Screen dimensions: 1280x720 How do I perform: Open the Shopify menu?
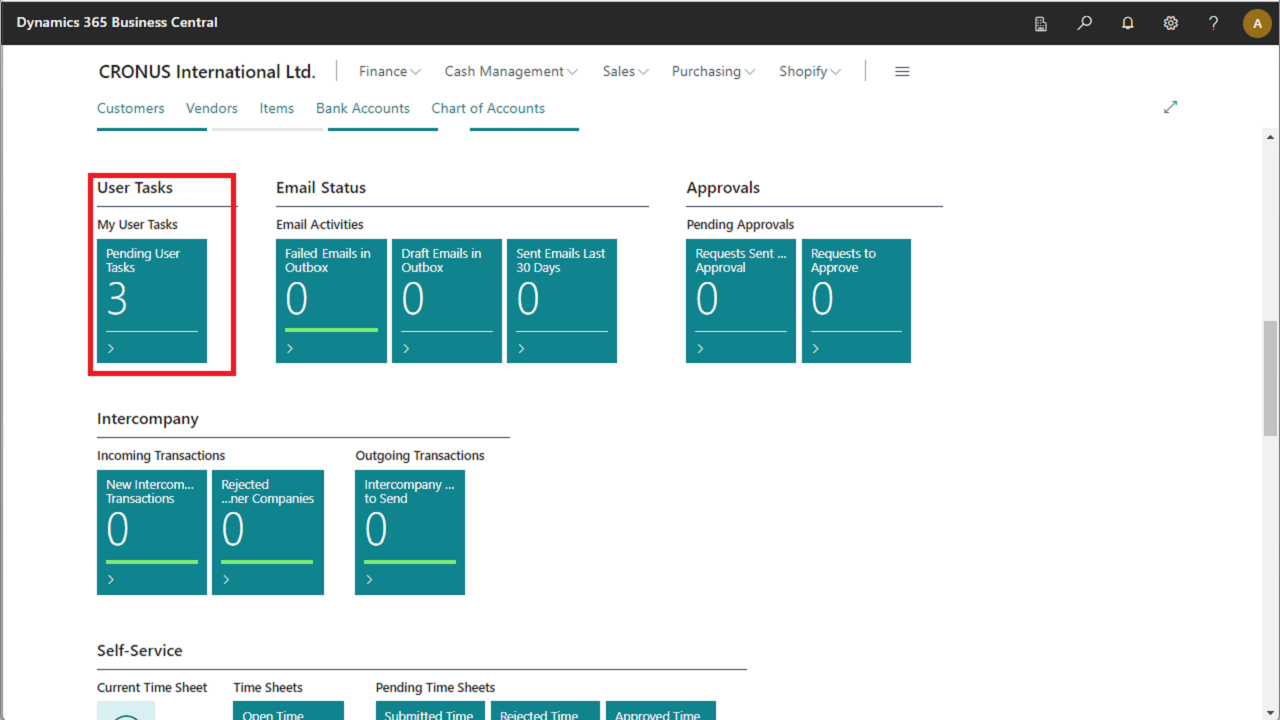click(x=810, y=72)
